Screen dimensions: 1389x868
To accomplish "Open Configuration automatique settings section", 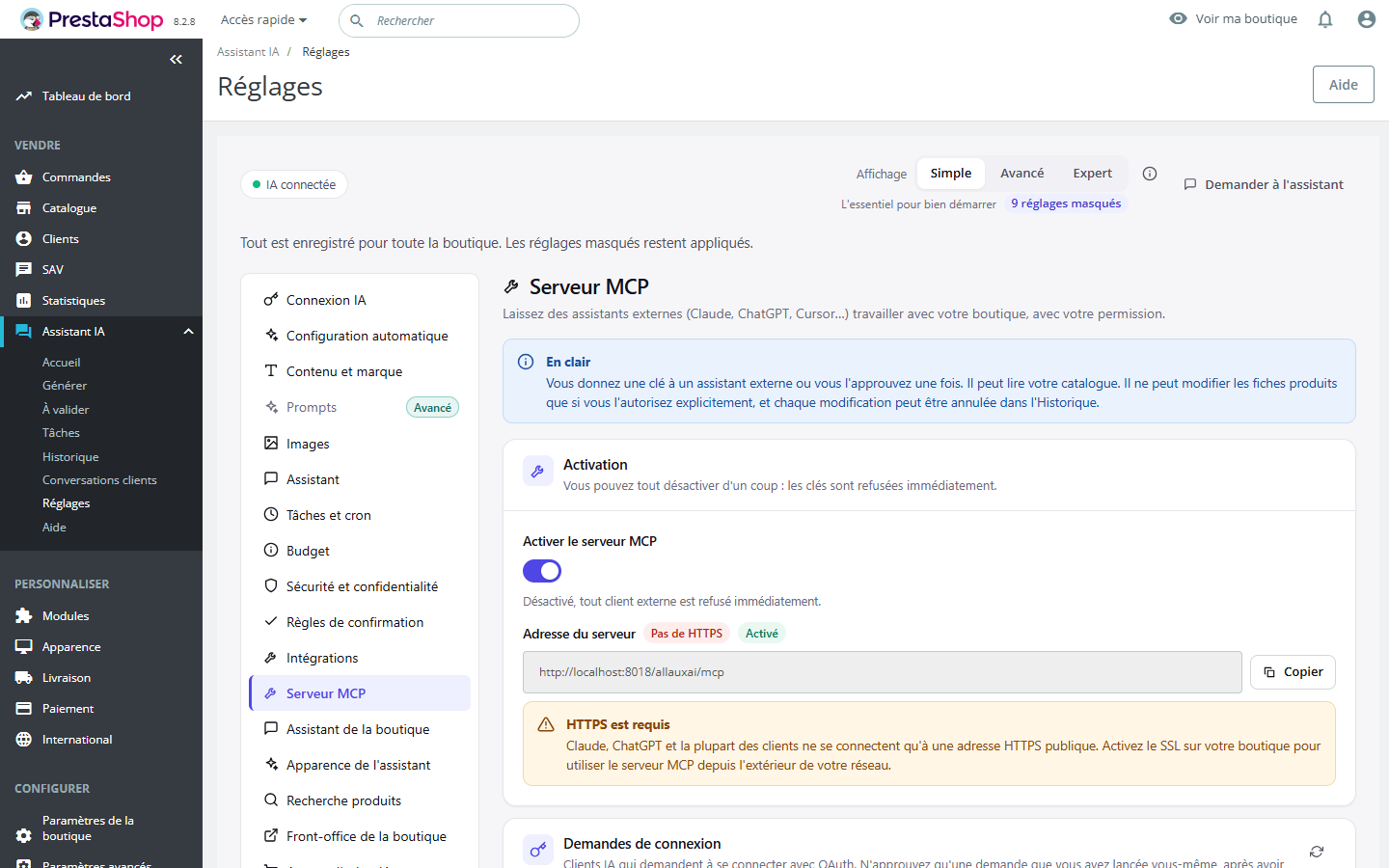I will click(360, 336).
